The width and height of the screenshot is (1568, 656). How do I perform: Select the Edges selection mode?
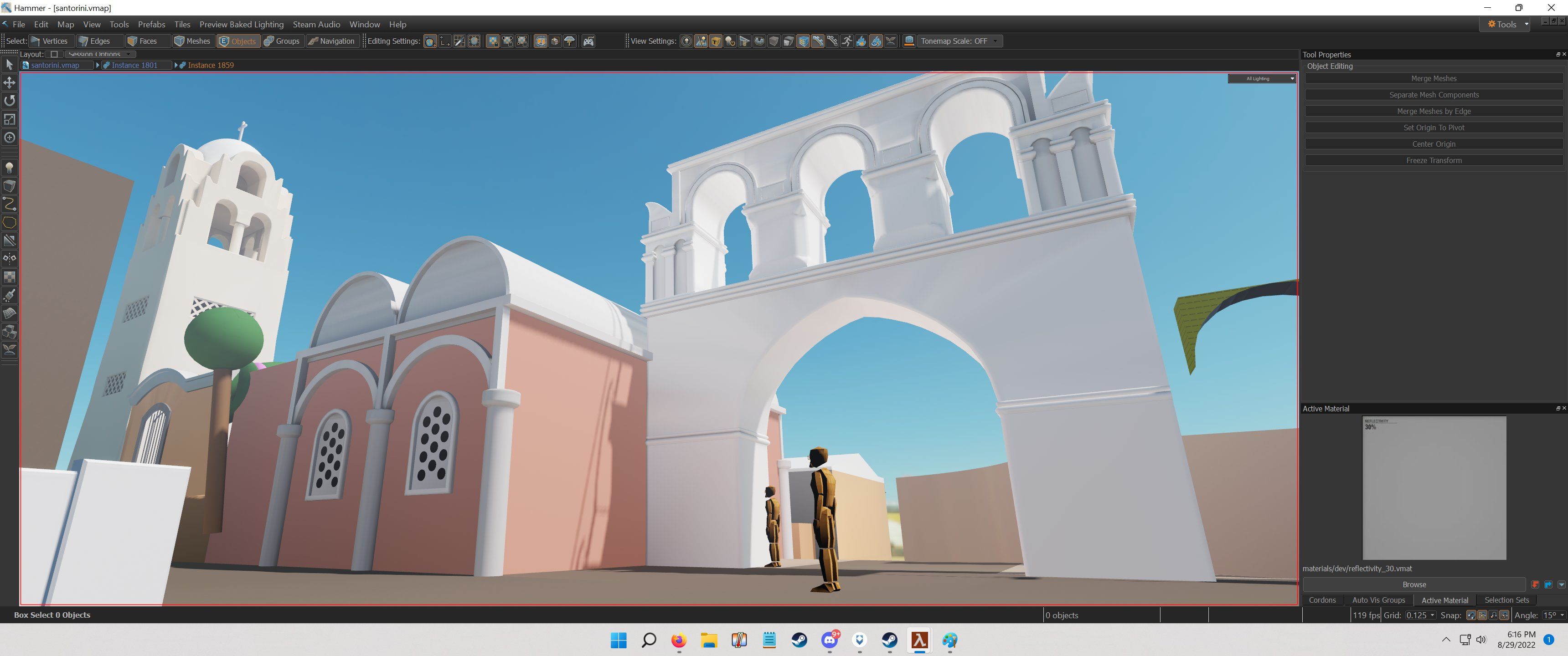tap(93, 41)
